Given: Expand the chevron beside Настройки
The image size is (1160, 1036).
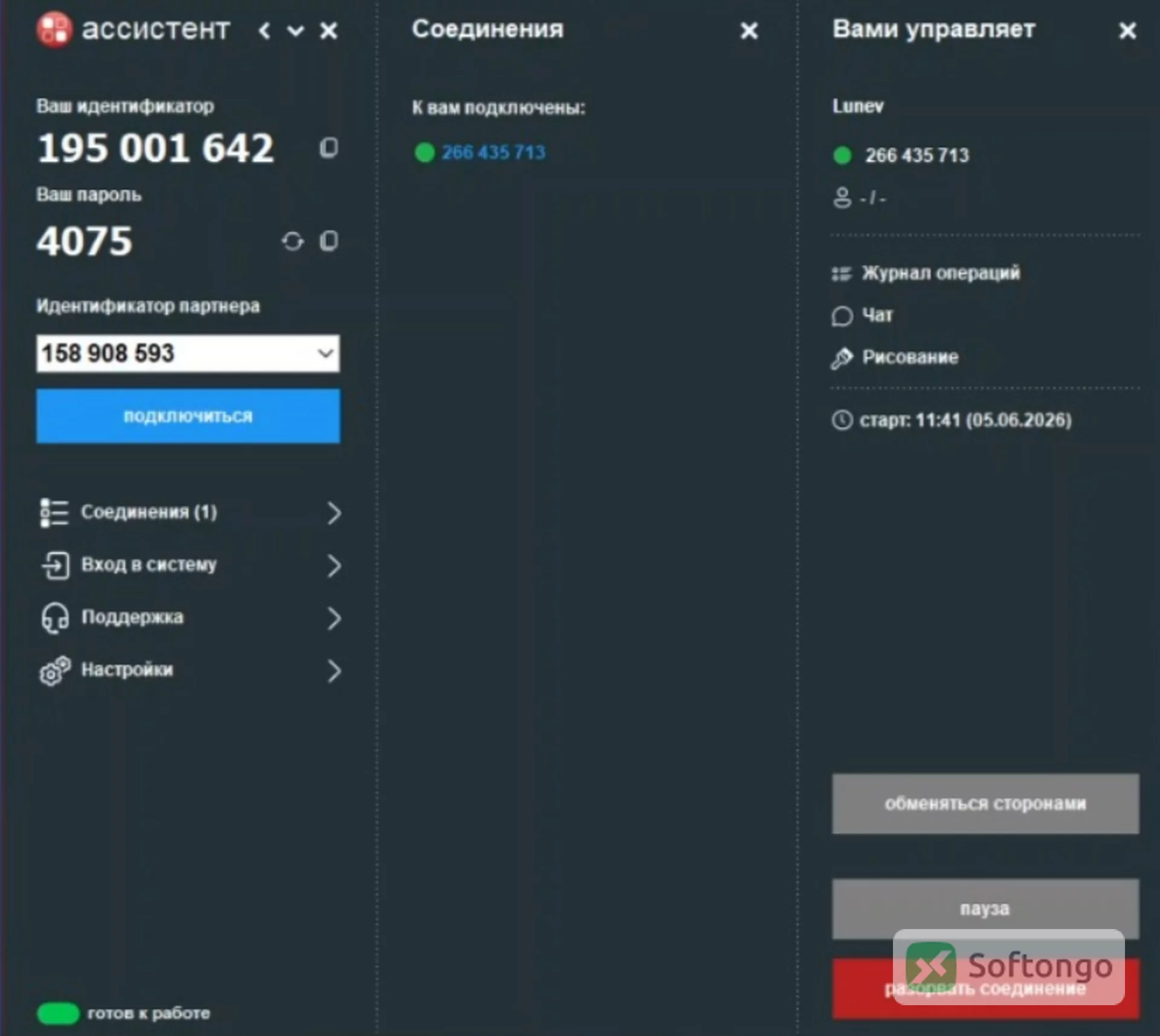Looking at the screenshot, I should coord(334,671).
